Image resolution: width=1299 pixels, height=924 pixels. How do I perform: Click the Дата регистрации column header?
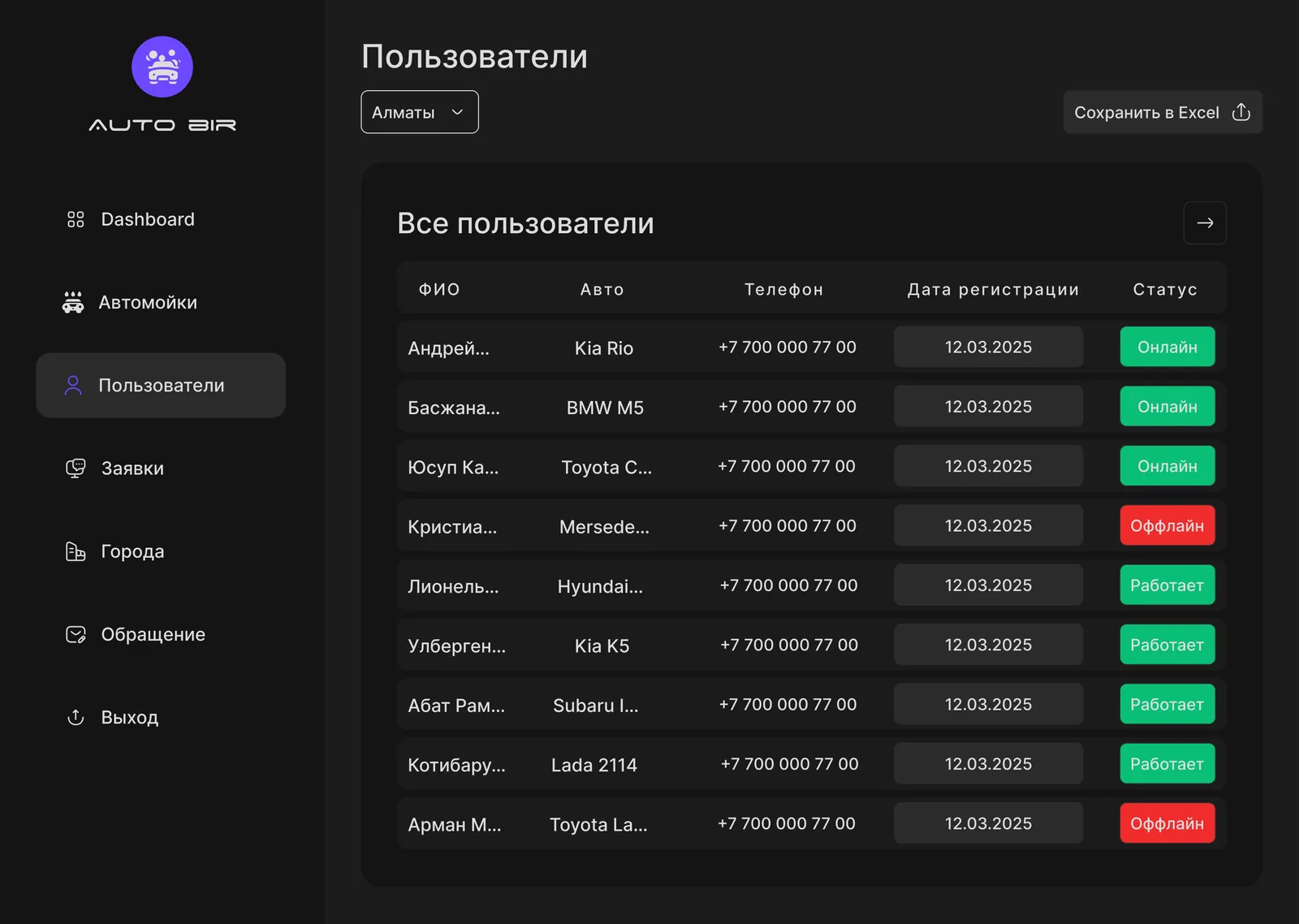993,289
